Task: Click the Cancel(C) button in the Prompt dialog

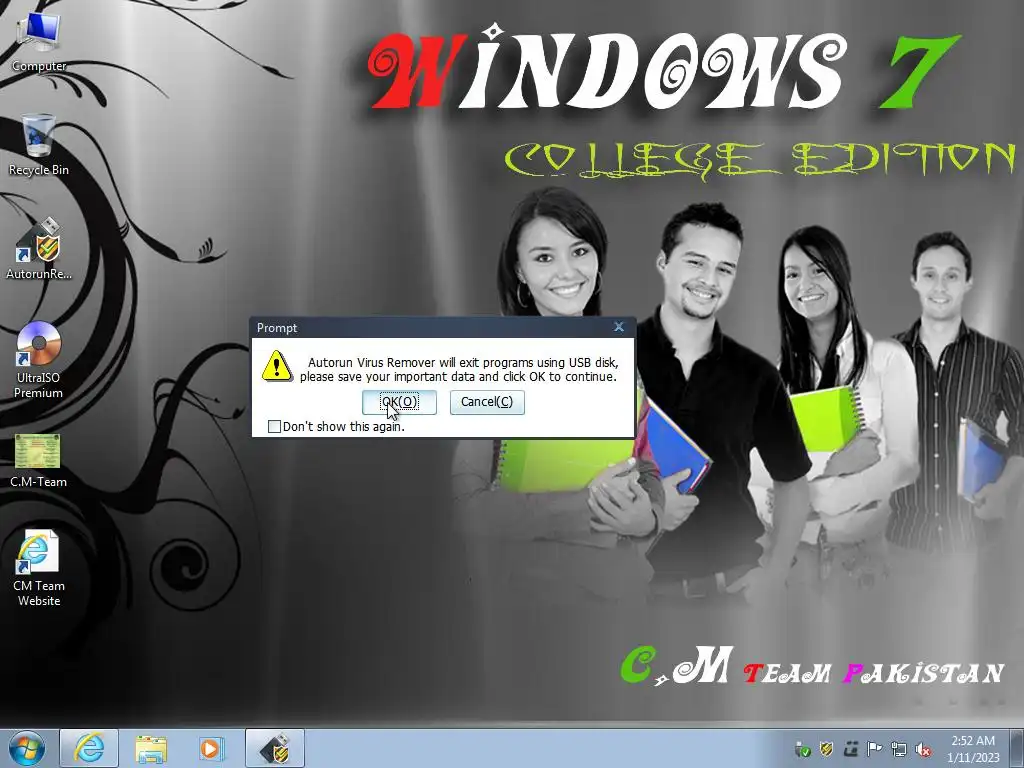Action: (487, 402)
